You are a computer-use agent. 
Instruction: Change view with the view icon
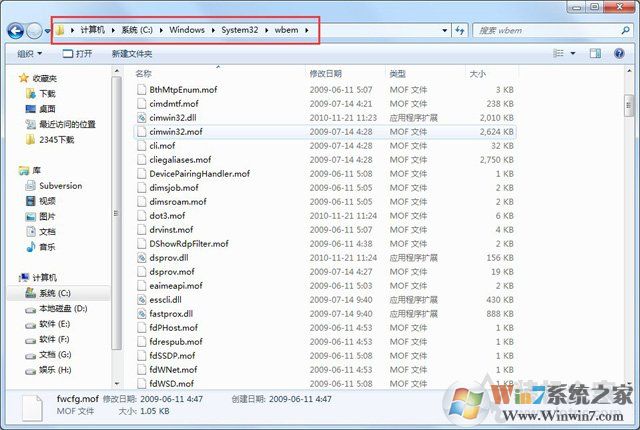click(558, 53)
